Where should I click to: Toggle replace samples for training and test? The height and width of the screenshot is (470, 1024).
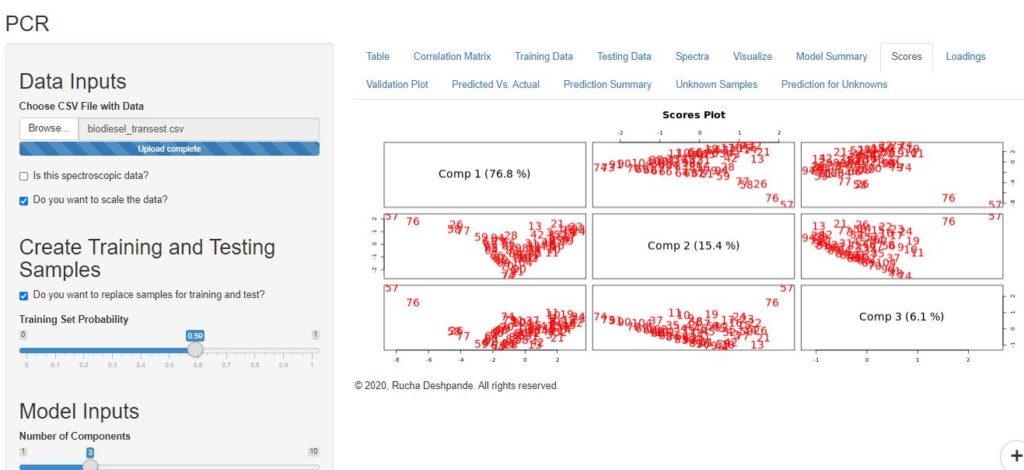point(24,295)
